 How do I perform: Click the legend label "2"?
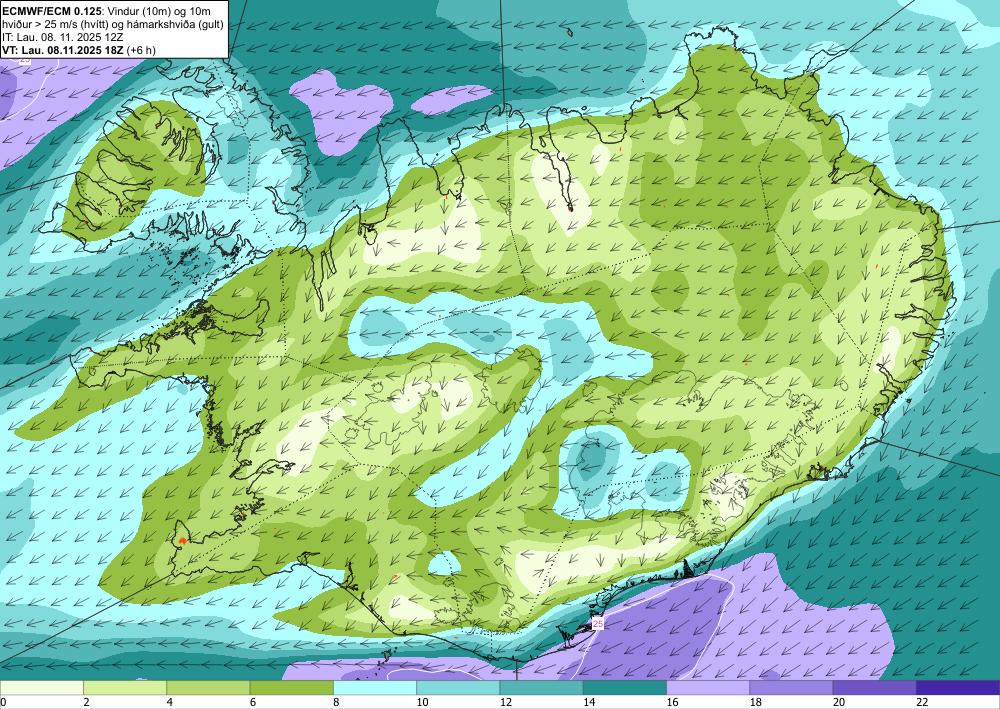(86, 702)
